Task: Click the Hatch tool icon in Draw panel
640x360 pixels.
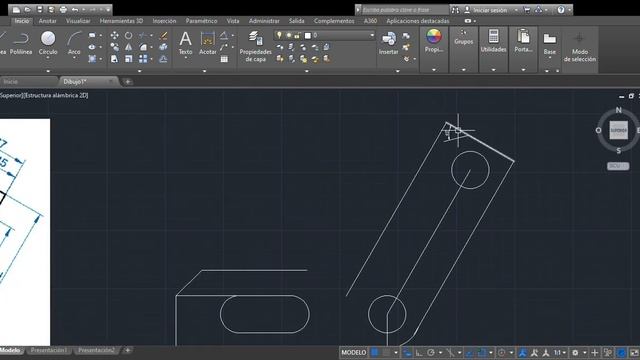Action: click(x=92, y=59)
